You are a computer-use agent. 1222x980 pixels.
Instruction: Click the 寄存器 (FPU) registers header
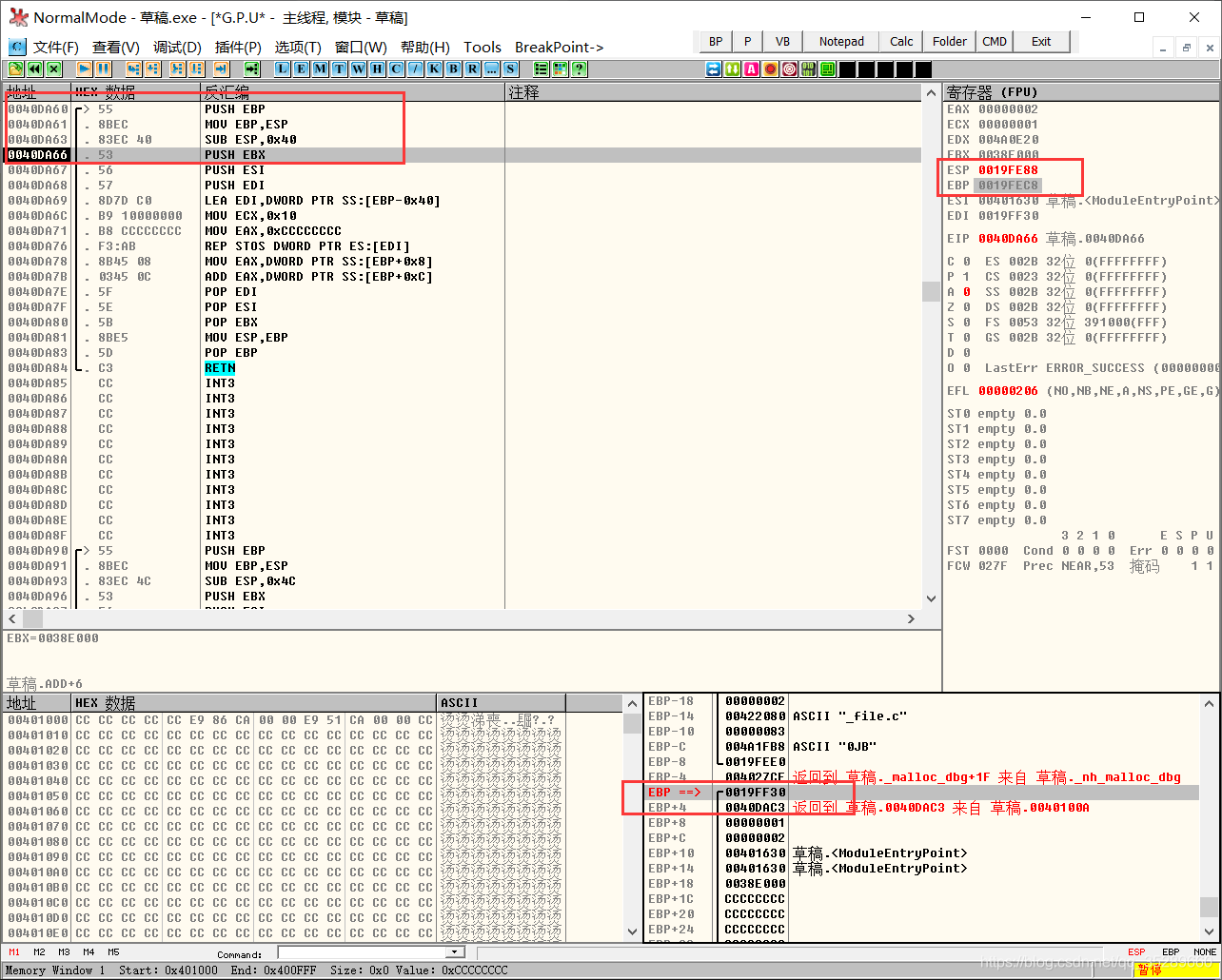pyautogui.click(x=1081, y=92)
